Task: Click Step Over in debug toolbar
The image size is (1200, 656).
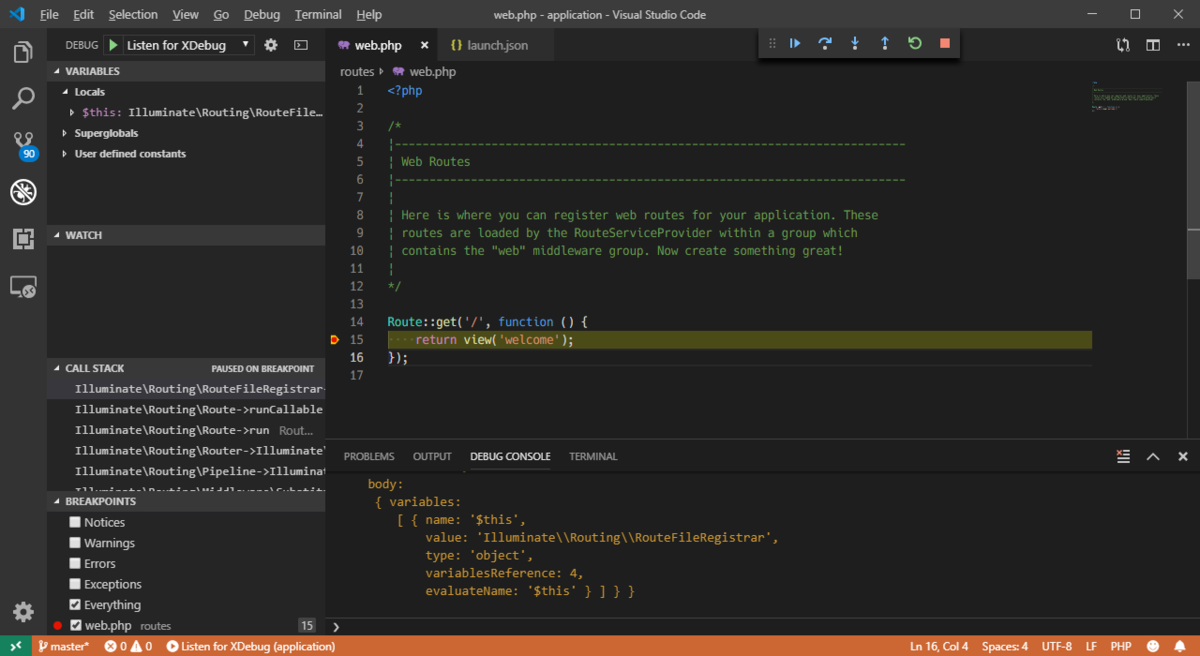Action: point(825,44)
